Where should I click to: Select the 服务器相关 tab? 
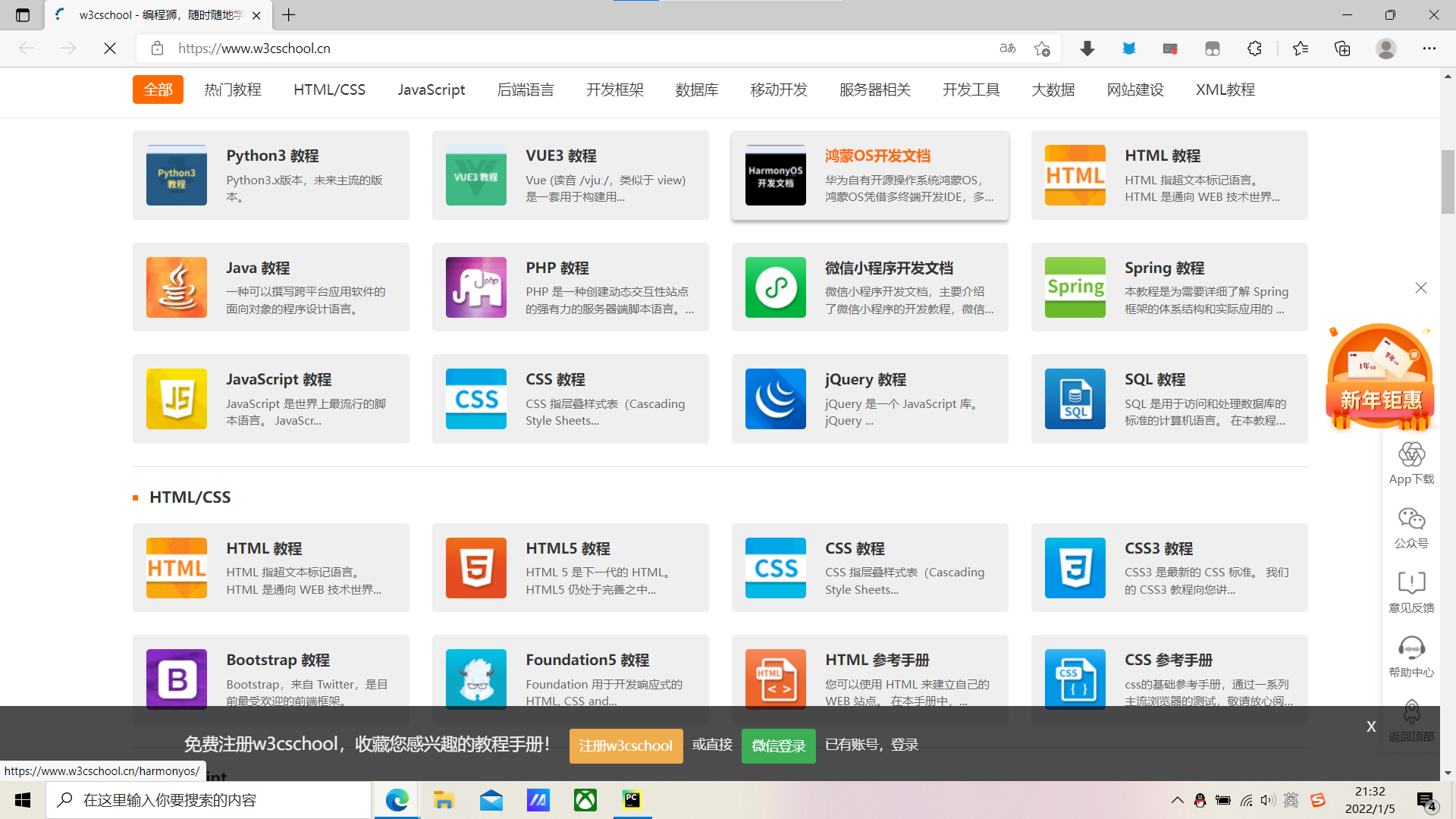tap(875, 89)
